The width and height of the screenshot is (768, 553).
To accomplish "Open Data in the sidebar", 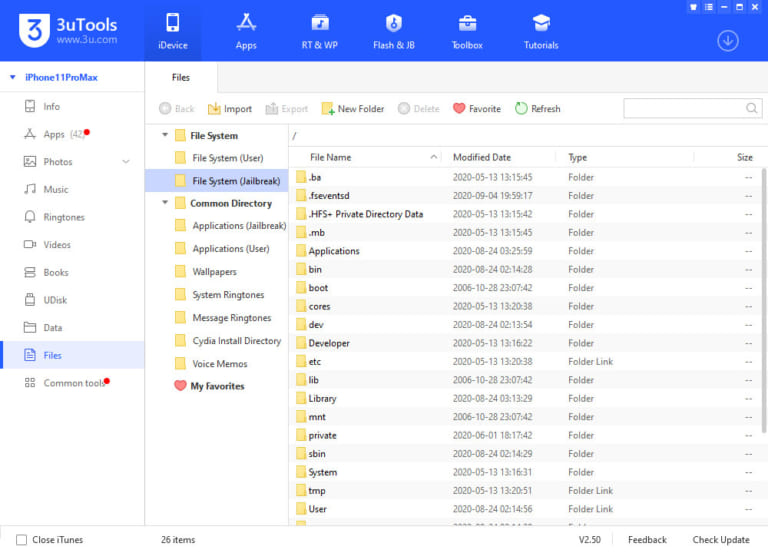I will tap(72, 328).
